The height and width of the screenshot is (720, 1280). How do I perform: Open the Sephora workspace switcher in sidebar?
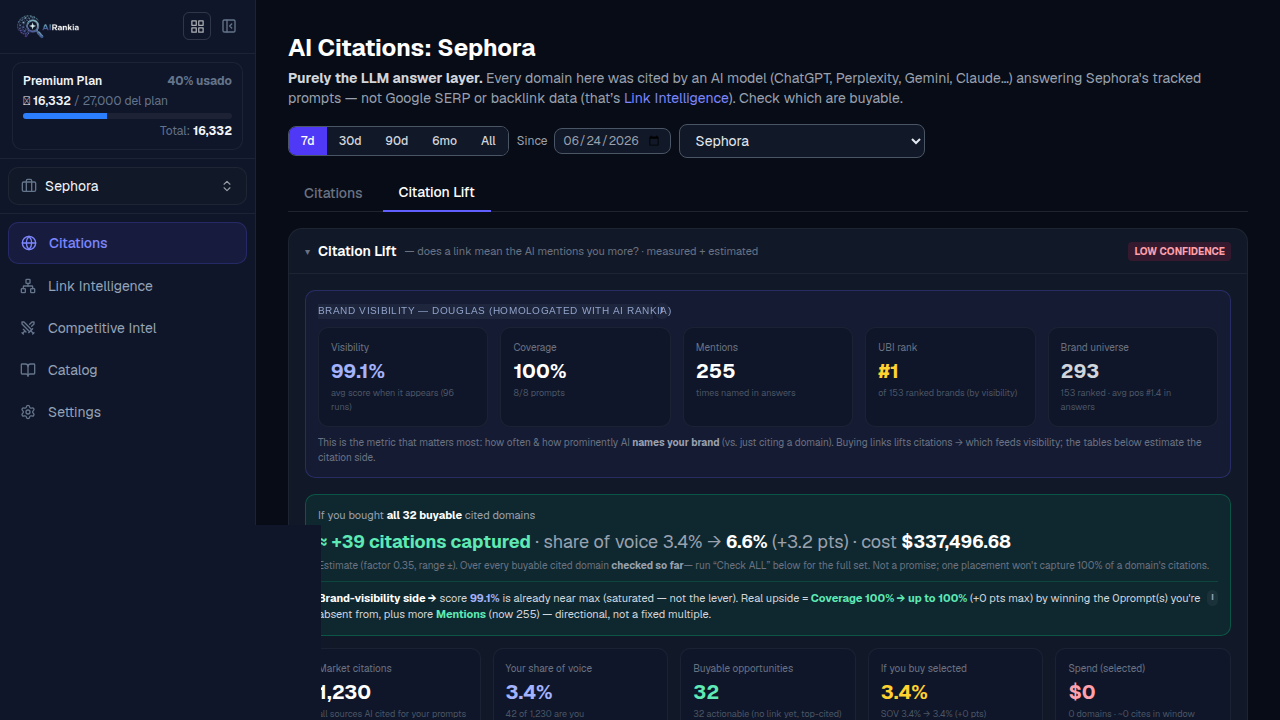click(127, 186)
